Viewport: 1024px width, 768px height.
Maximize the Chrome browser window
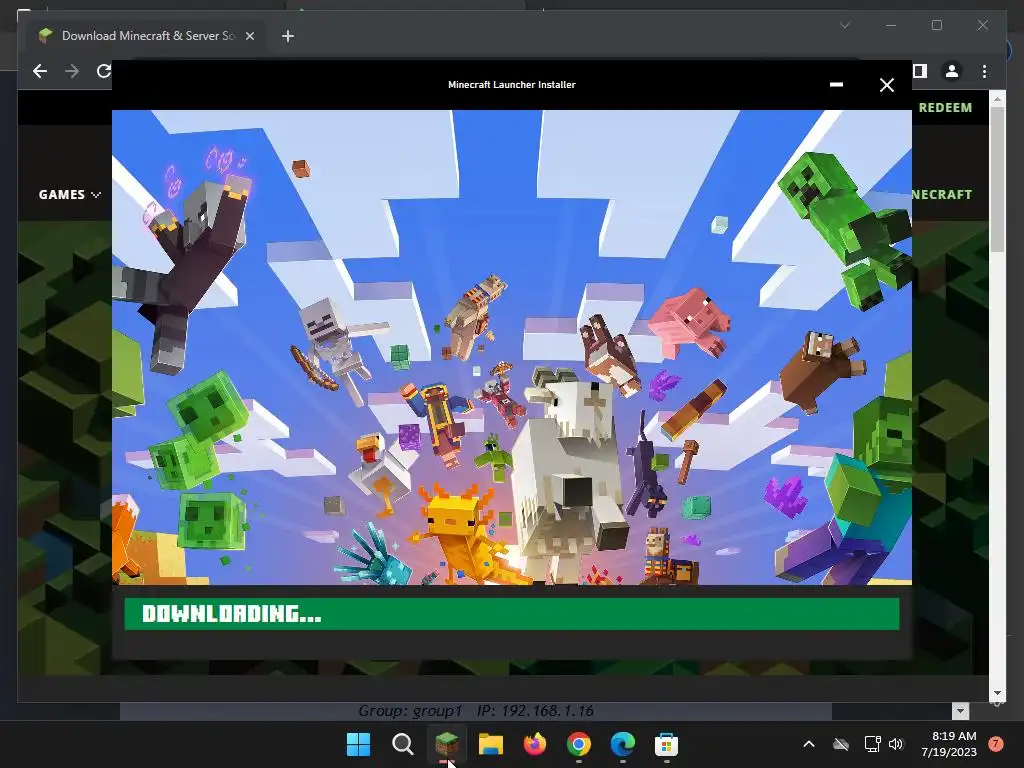coord(936,25)
